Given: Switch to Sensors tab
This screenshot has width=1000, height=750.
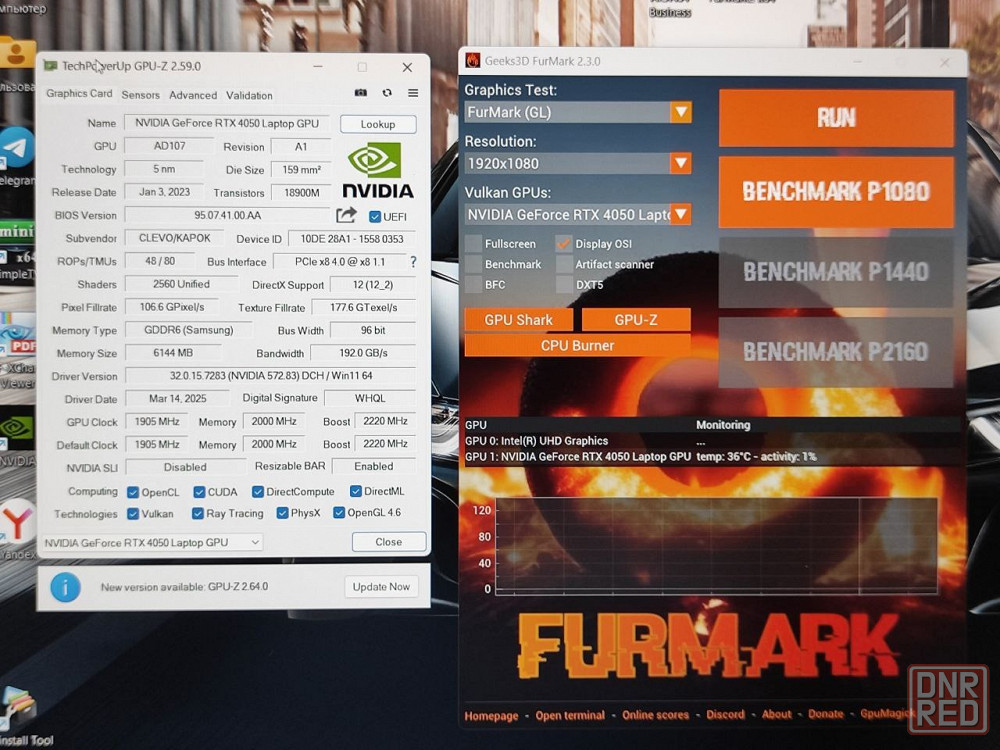Looking at the screenshot, I should 140,95.
